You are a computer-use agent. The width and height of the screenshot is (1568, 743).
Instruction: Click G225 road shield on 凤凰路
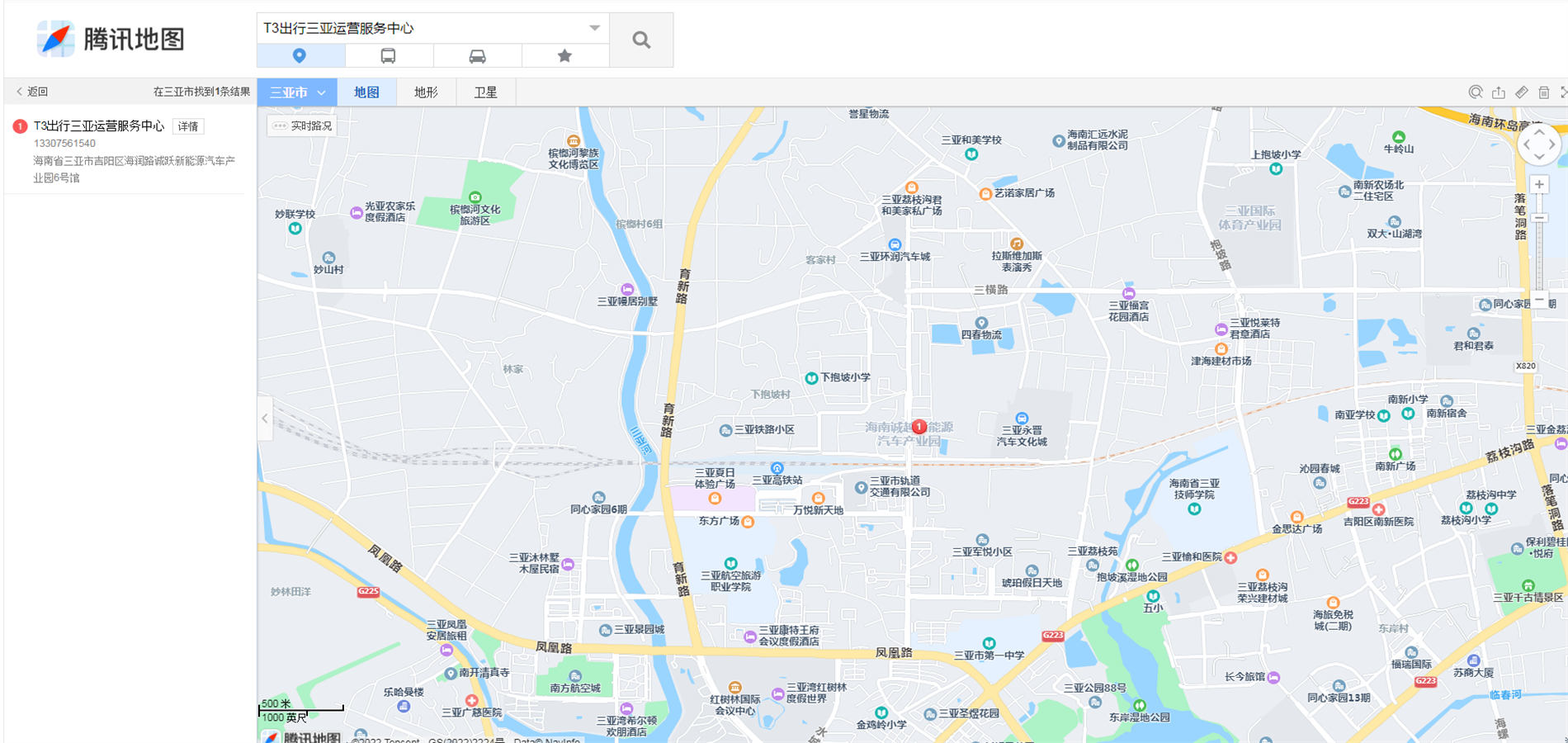pyautogui.click(x=368, y=591)
